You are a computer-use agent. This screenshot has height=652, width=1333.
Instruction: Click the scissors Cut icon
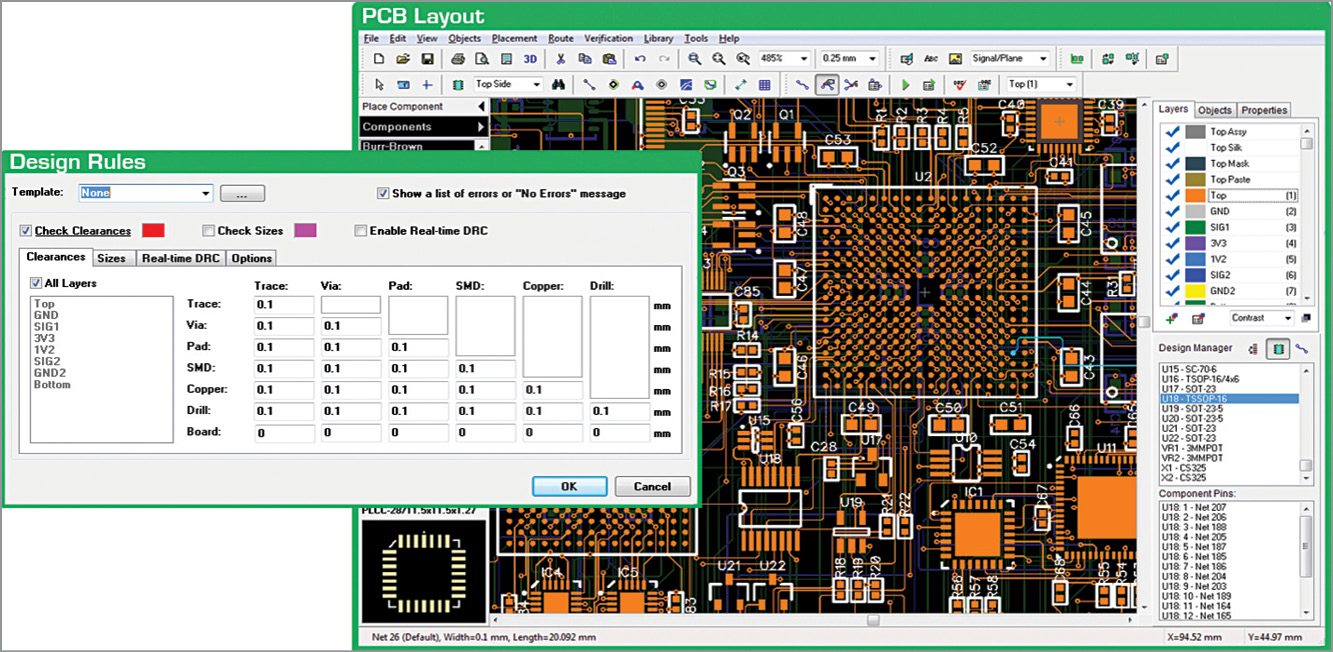point(561,59)
